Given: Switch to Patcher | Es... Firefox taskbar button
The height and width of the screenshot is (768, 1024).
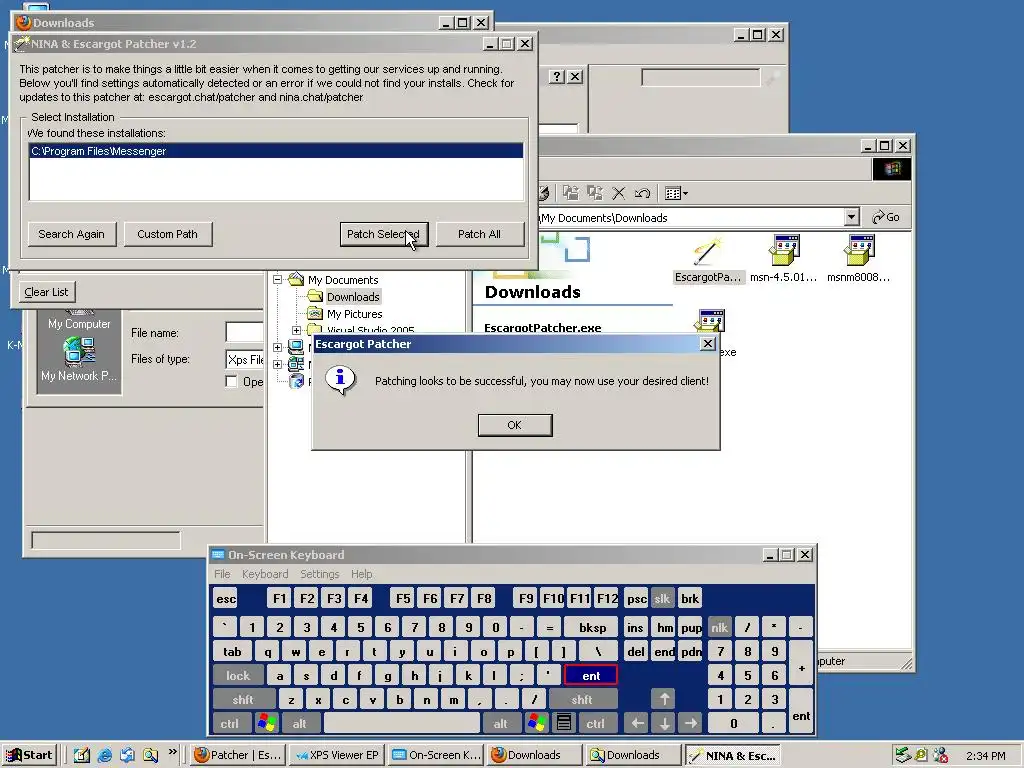Looking at the screenshot, I should point(239,755).
